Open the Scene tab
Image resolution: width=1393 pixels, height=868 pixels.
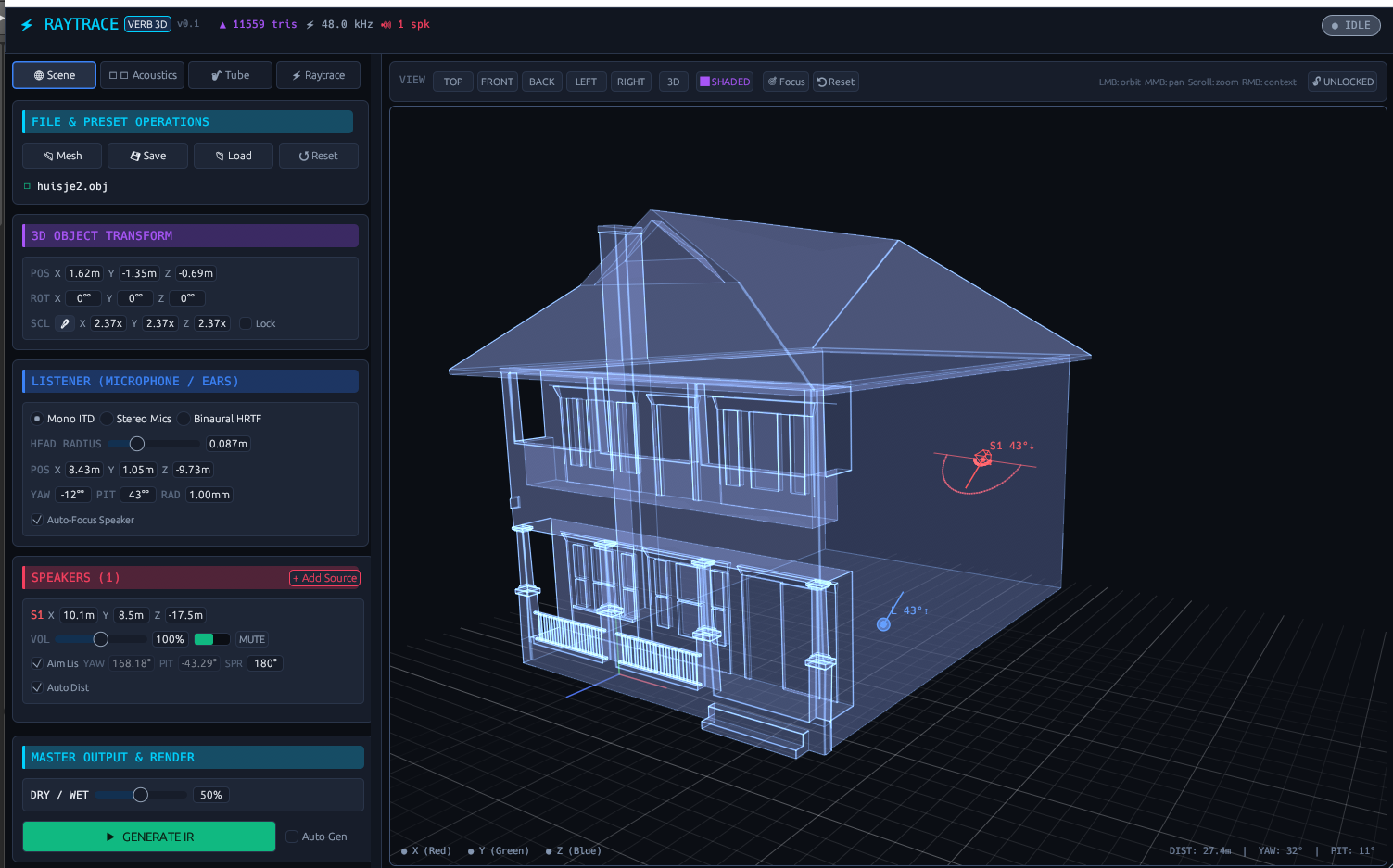pyautogui.click(x=54, y=75)
